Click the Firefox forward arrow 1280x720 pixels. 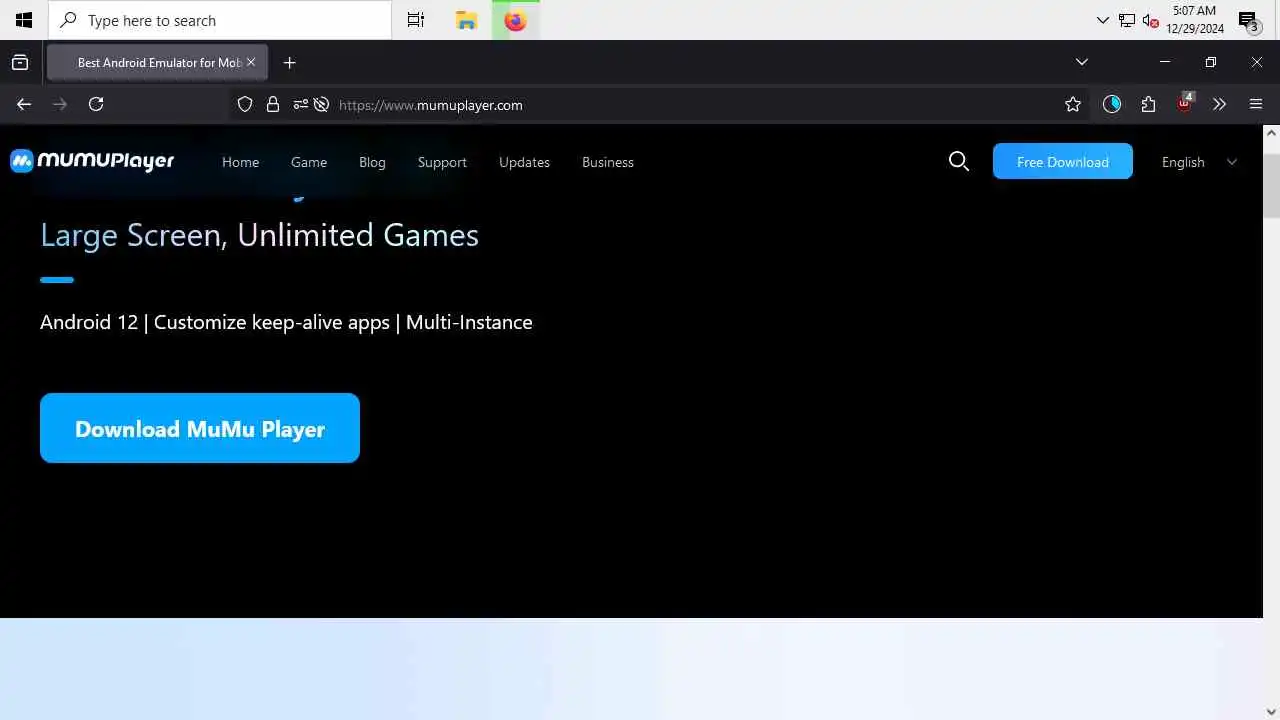click(x=60, y=104)
